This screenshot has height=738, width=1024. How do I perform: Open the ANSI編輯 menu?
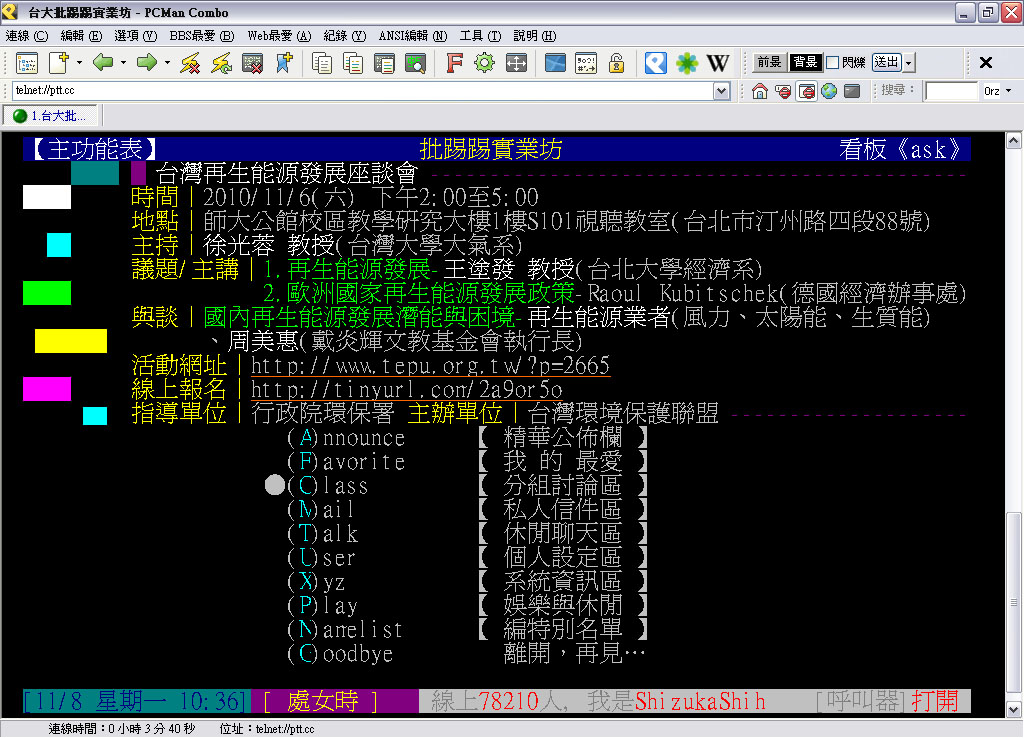[x=413, y=36]
